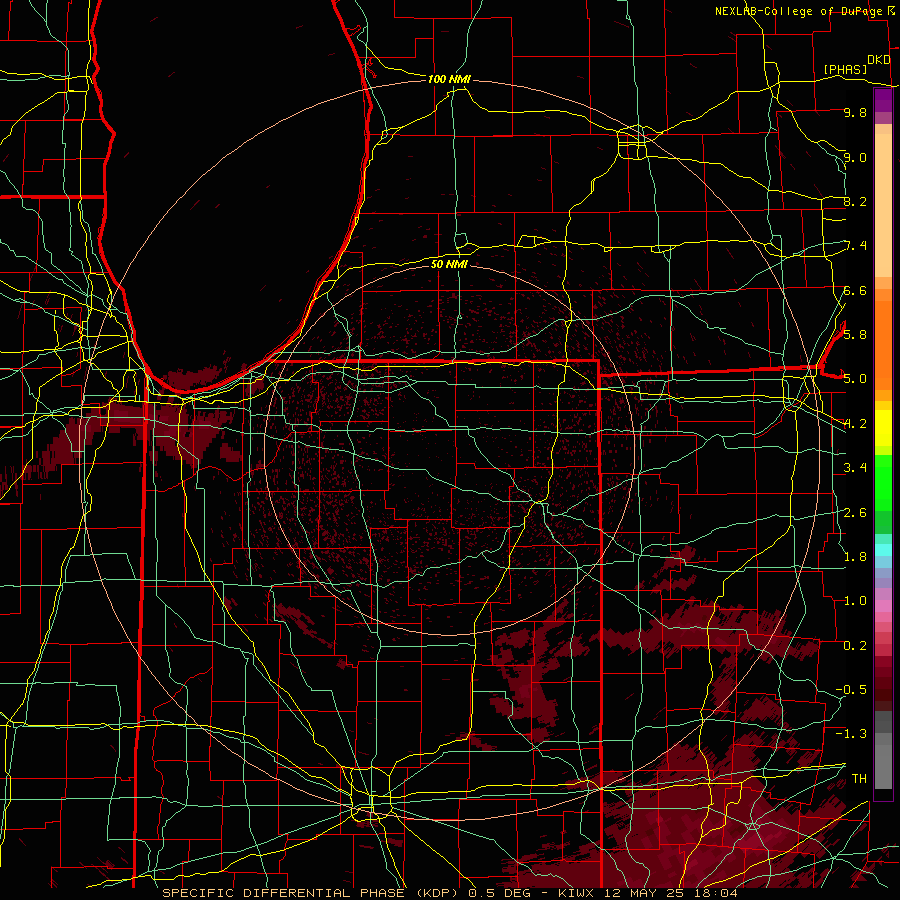The image size is (900, 900).
Task: Click the DKD label above the color scale
Action: click(x=878, y=60)
